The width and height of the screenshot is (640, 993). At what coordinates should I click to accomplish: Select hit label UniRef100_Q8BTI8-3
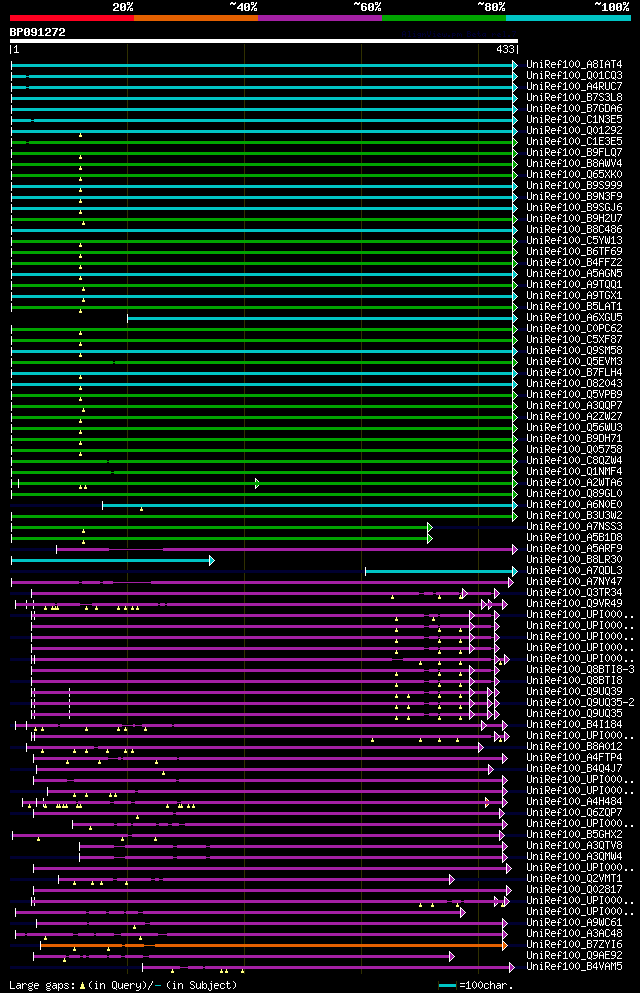[x=580, y=669]
